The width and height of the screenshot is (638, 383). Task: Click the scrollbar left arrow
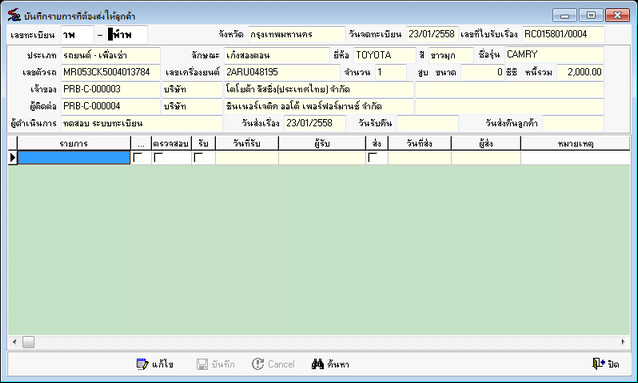pos(14,342)
